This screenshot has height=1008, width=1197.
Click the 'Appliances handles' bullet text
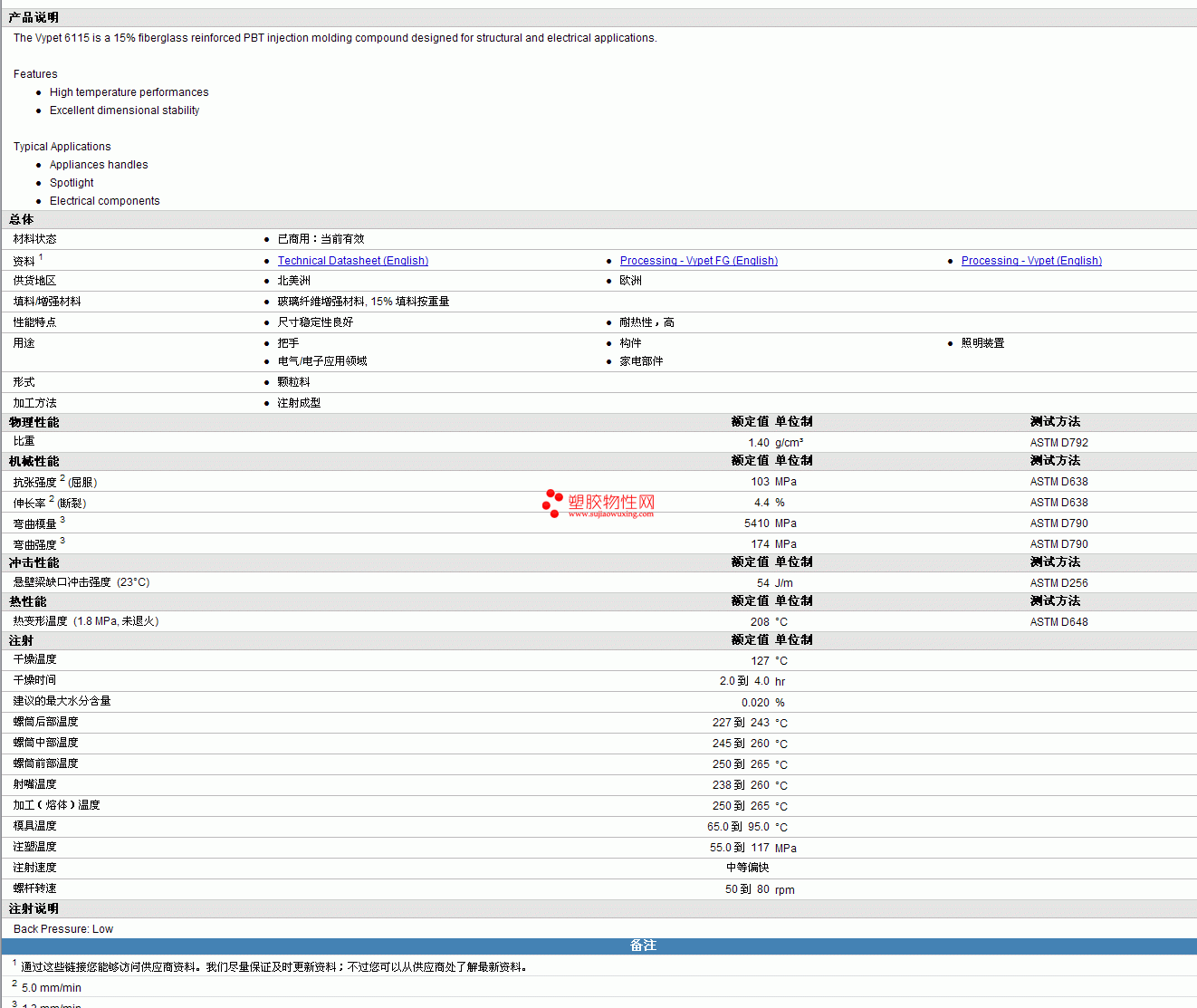coord(99,165)
